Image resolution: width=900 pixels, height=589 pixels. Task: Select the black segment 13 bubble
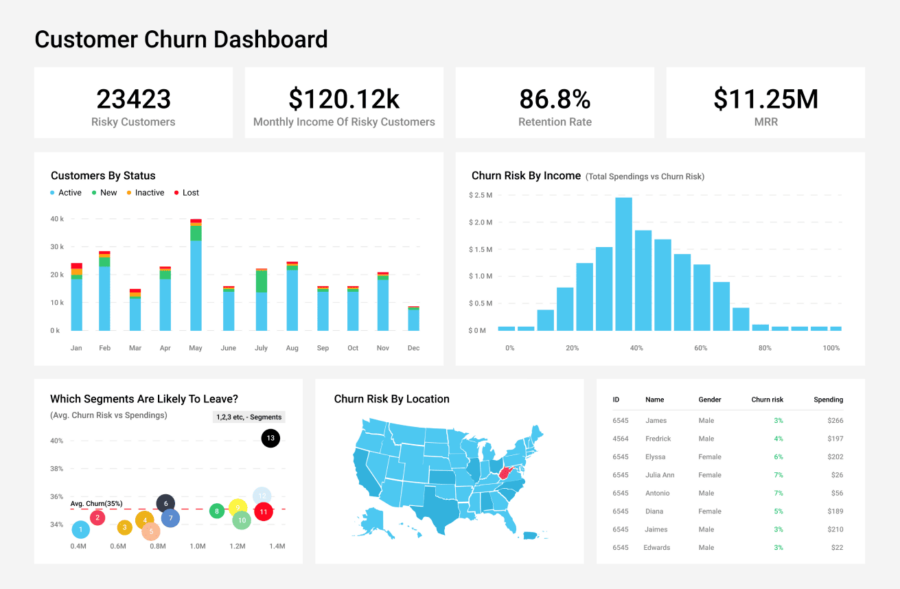click(x=269, y=438)
